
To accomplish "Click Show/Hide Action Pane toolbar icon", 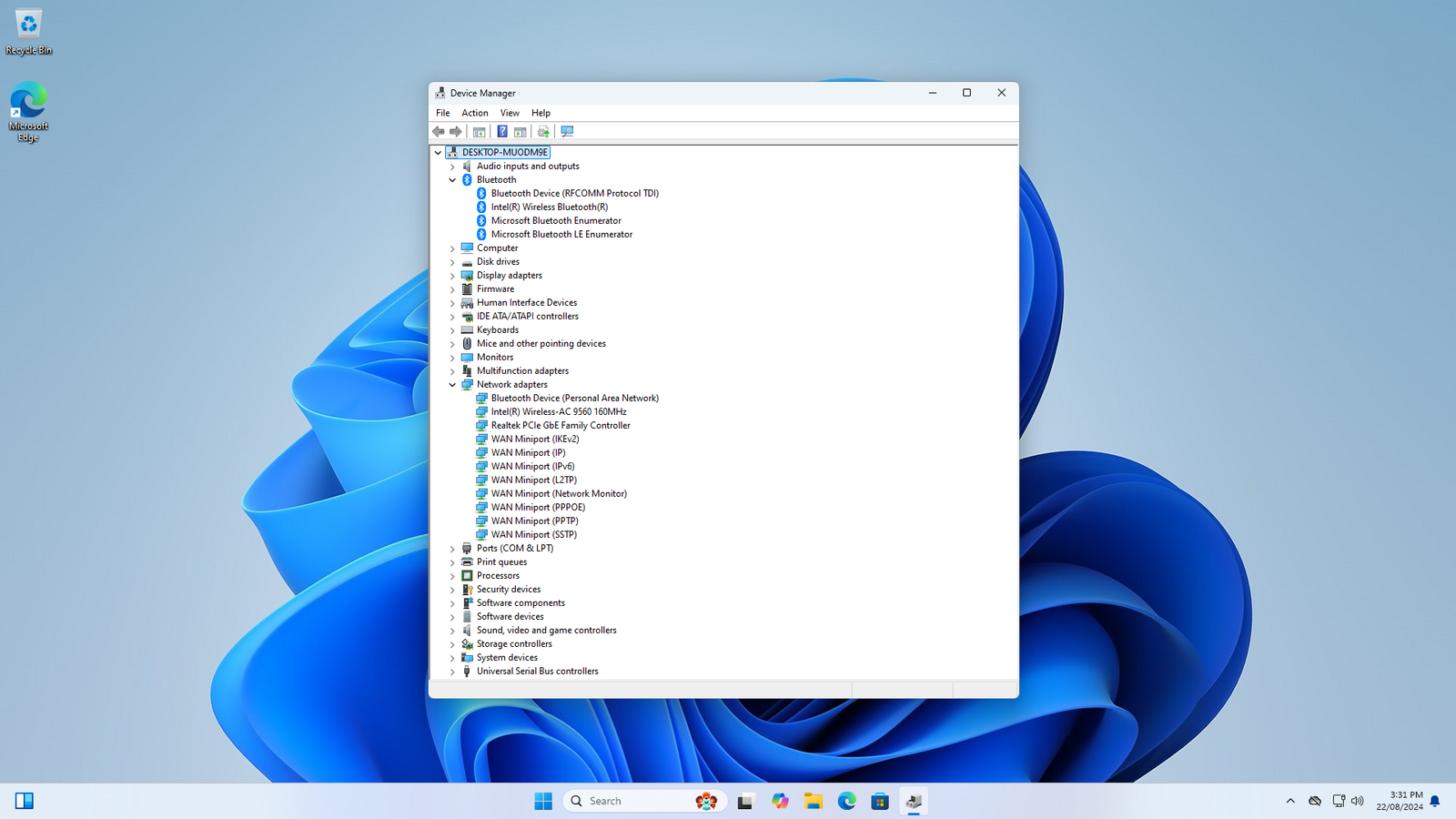I will point(521,132).
